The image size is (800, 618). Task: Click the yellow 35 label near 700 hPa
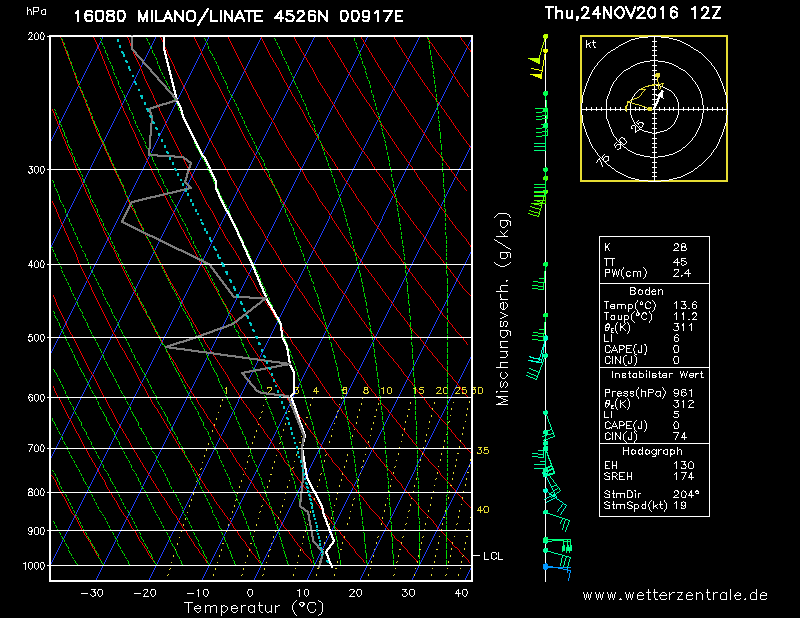click(482, 451)
